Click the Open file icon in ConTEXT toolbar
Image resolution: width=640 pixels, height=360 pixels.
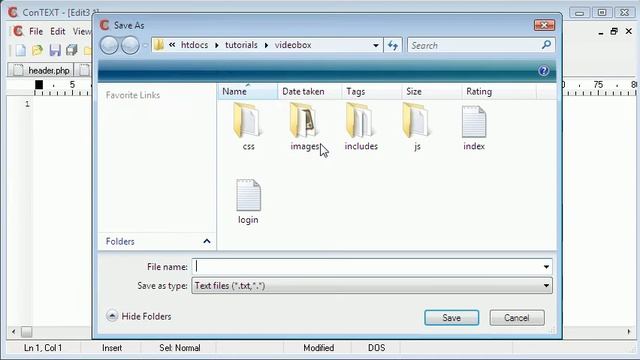coord(38,50)
